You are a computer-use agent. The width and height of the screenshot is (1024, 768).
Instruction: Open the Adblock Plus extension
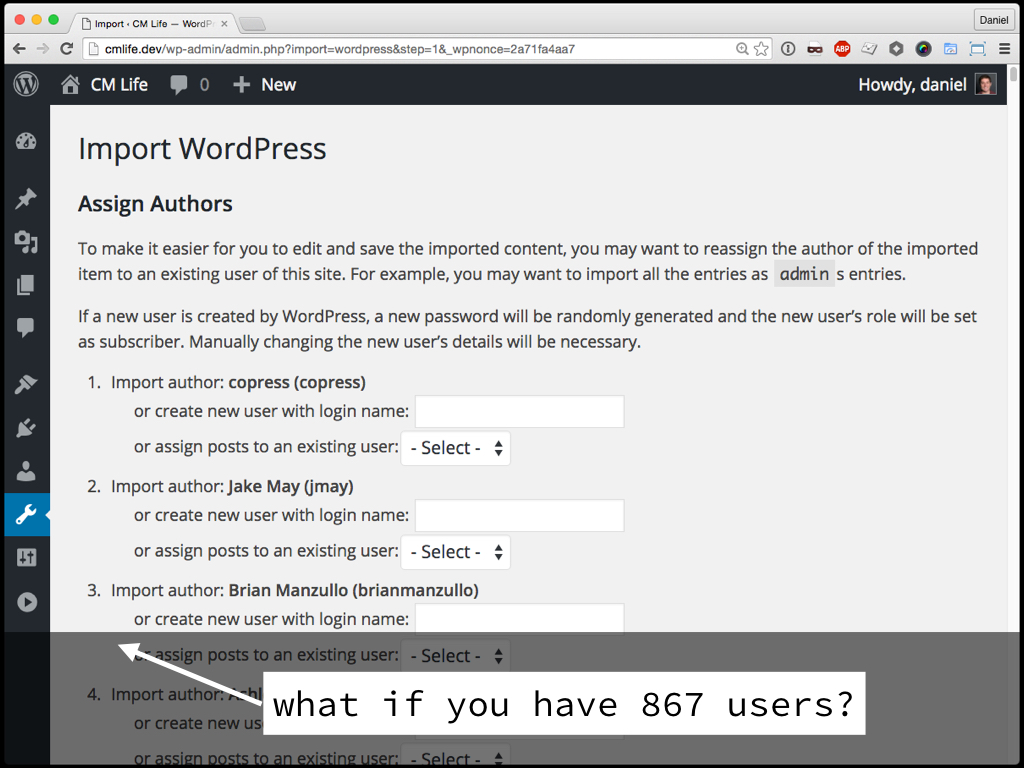point(842,49)
